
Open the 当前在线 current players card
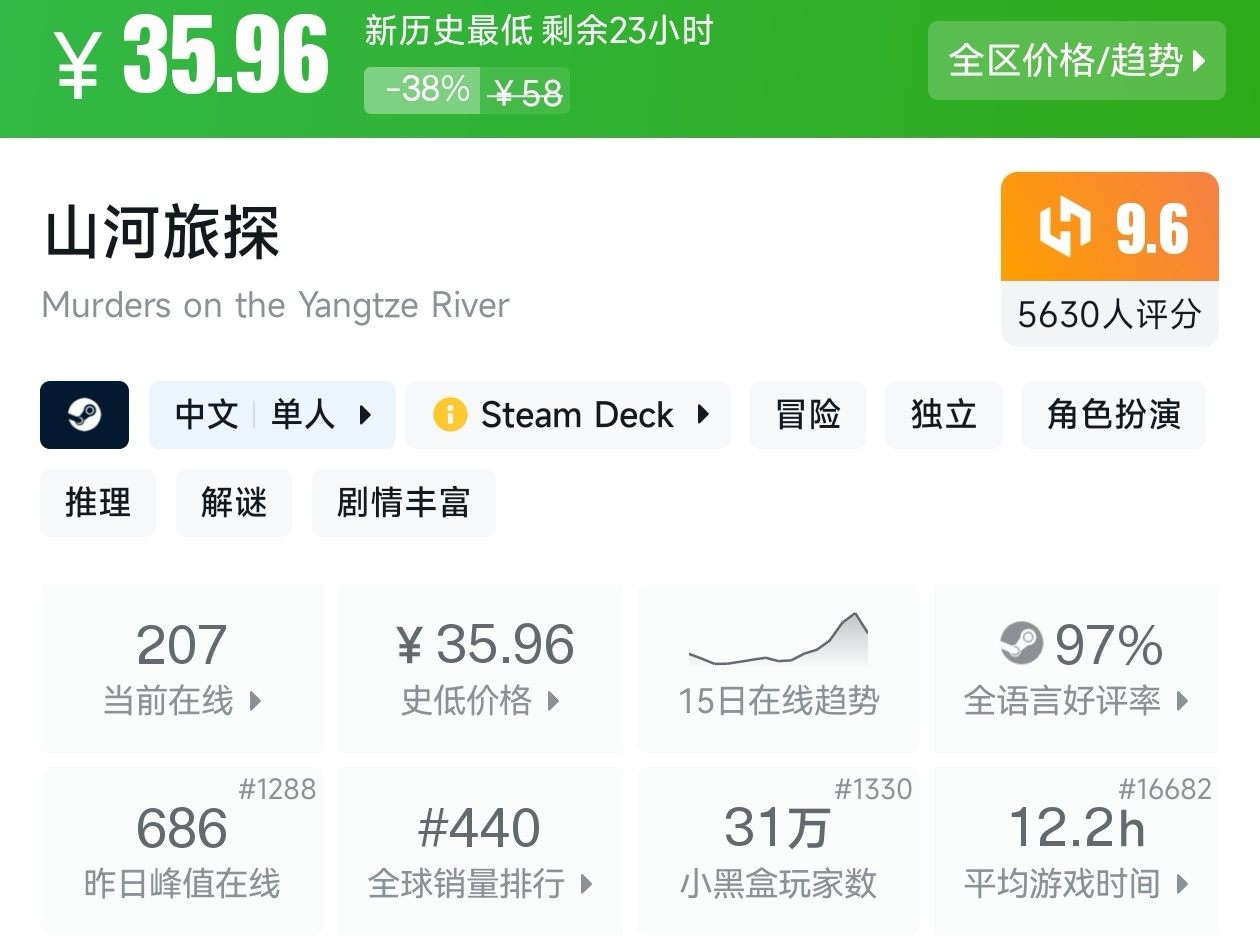click(x=182, y=668)
